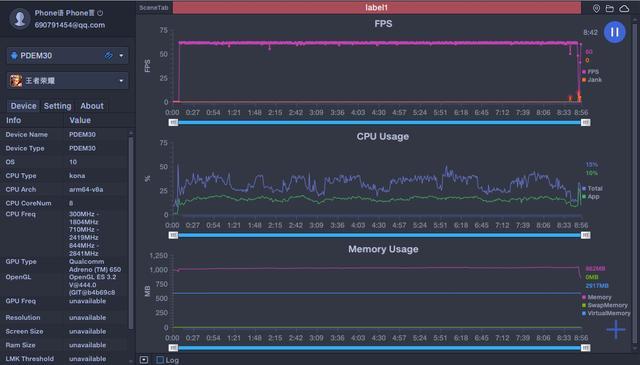
Task: Toggle the Jank legend series
Action: [591, 80]
